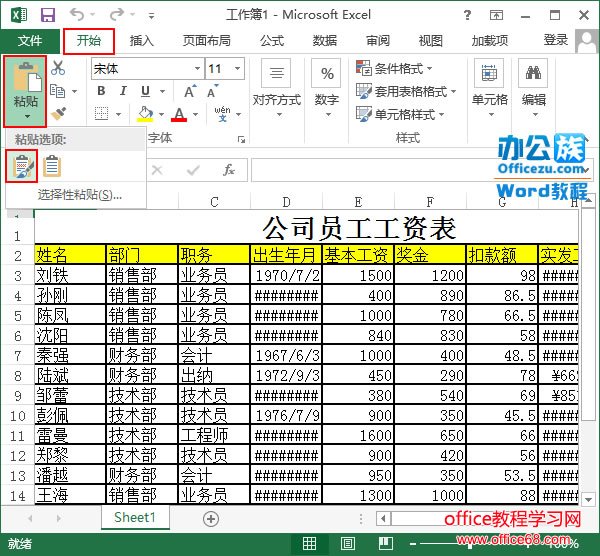Click the Borders icon
Viewport: 600px width, 556px height.
[x=101, y=114]
